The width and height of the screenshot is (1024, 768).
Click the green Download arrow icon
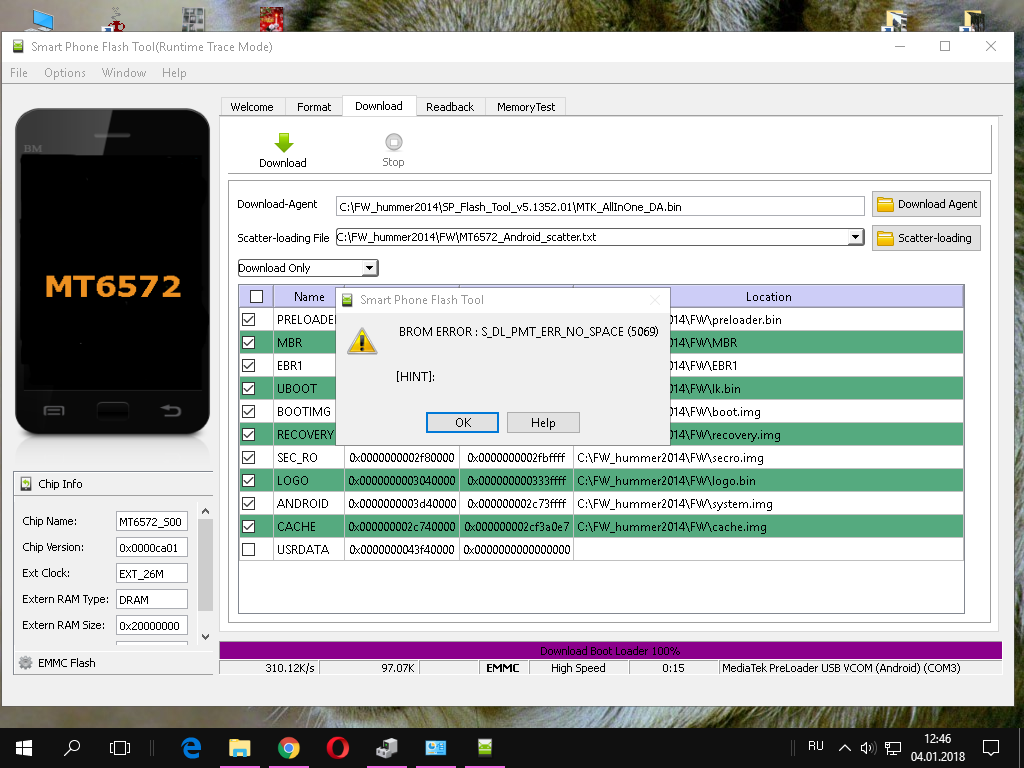coord(283,143)
